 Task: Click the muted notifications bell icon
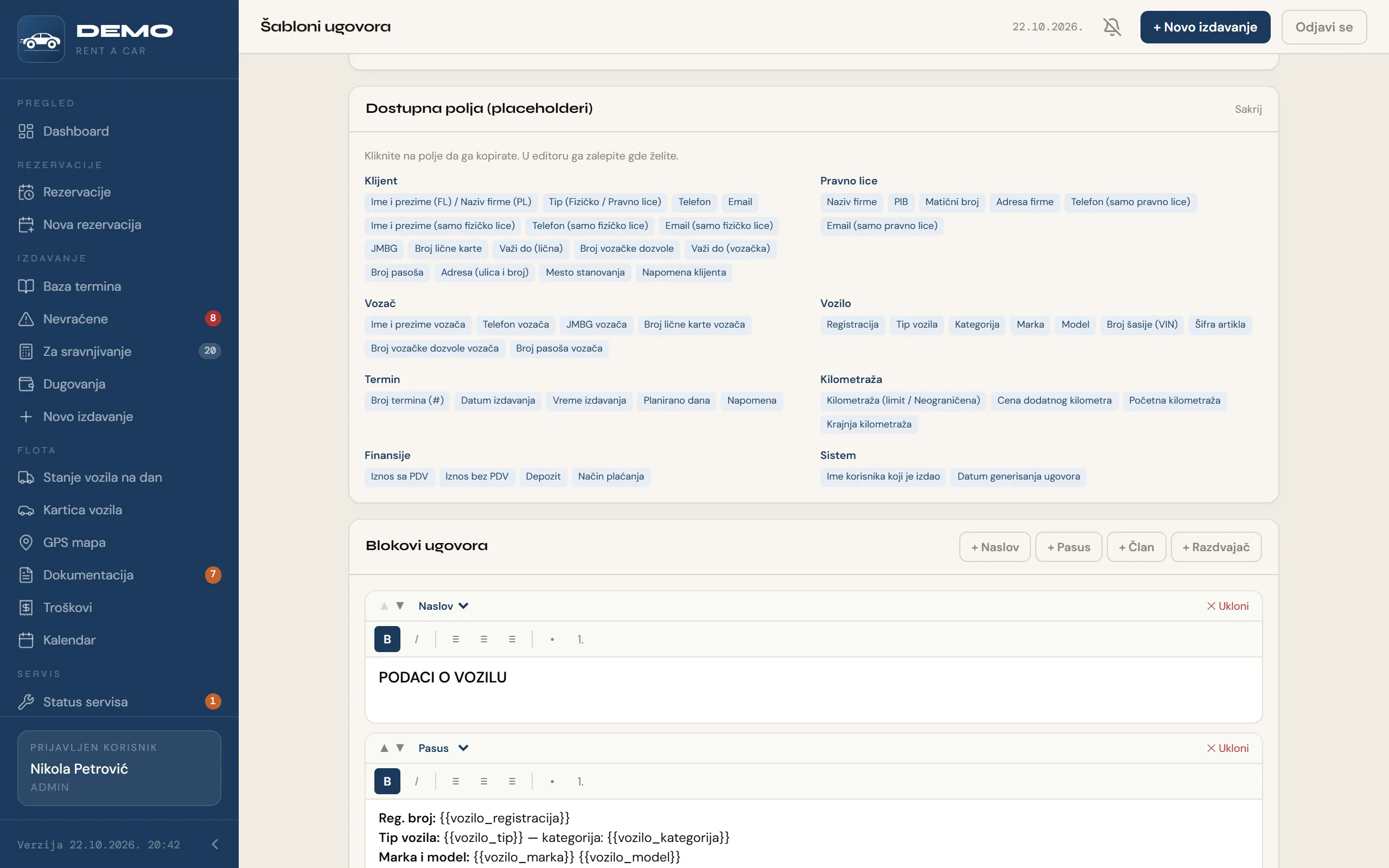click(1112, 27)
